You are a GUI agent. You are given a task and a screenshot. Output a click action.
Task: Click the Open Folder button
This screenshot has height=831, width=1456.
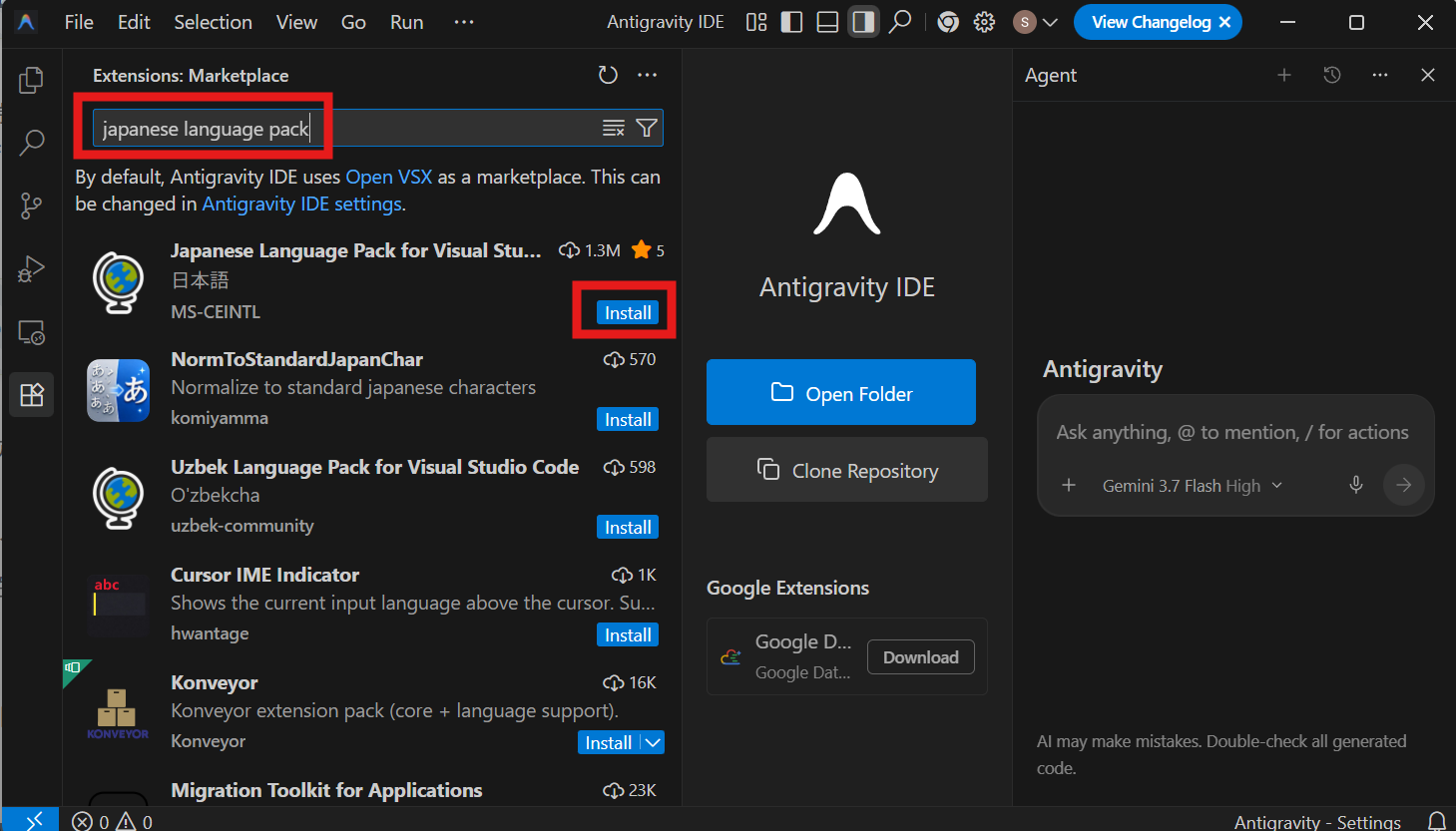pos(841,392)
